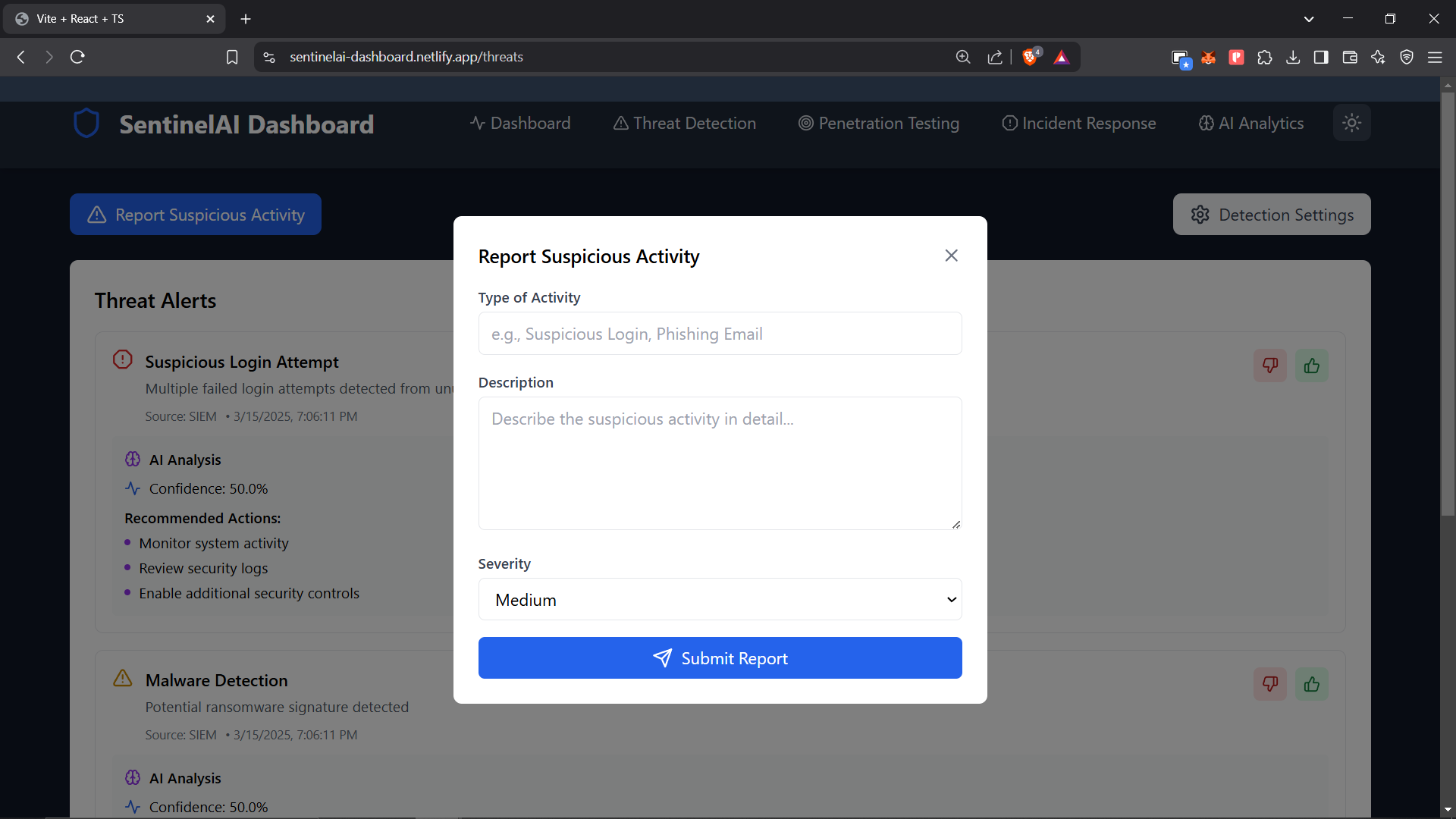Viewport: 1456px width, 819px height.
Task: Give thumbs up on Suspicious Login Attempt alert
Action: (x=1312, y=366)
